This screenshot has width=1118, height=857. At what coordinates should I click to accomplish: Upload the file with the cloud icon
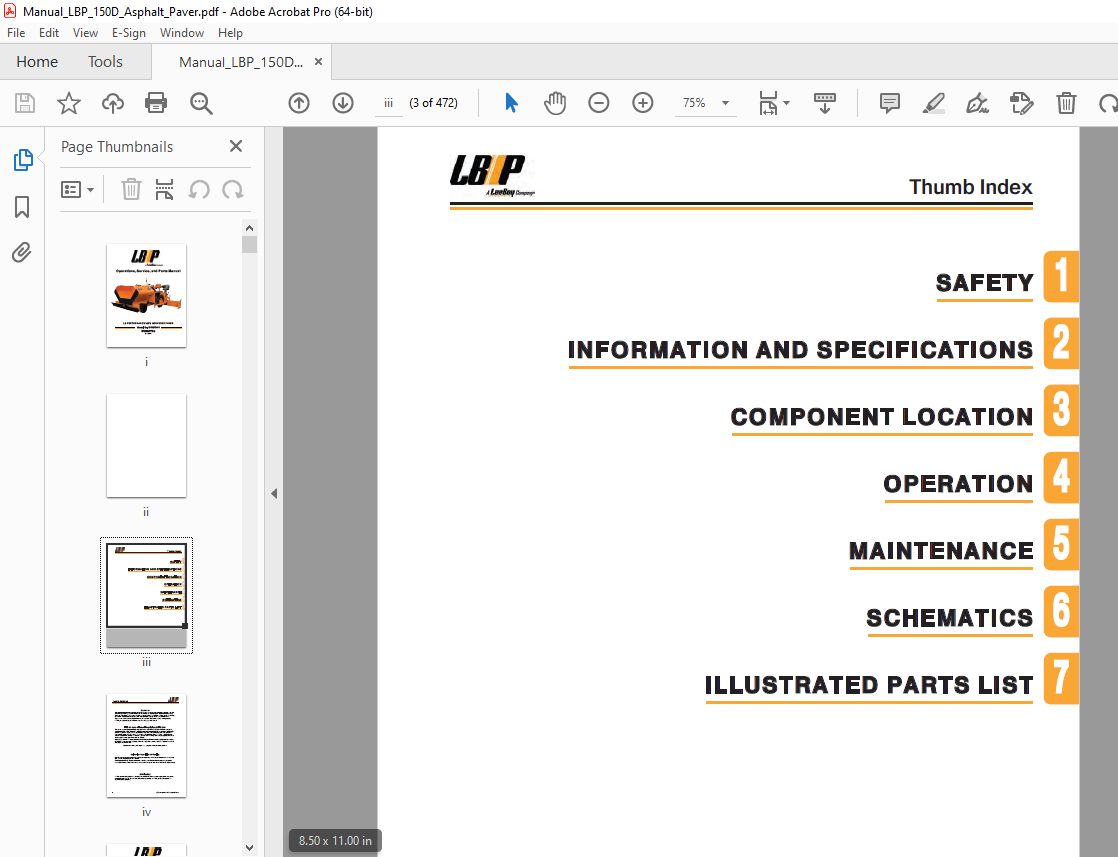(x=113, y=103)
